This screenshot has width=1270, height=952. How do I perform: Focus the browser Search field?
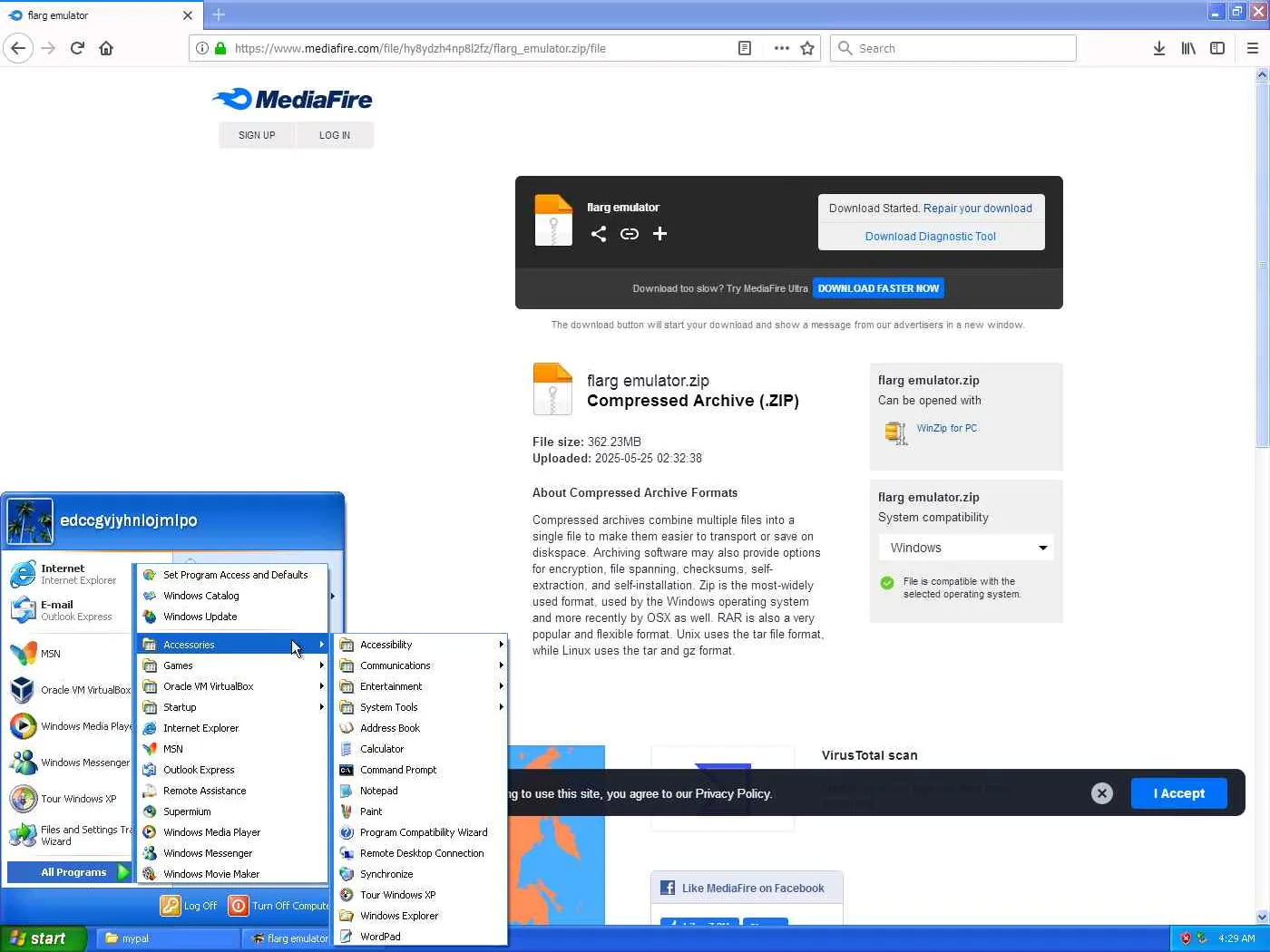pyautogui.click(x=952, y=48)
